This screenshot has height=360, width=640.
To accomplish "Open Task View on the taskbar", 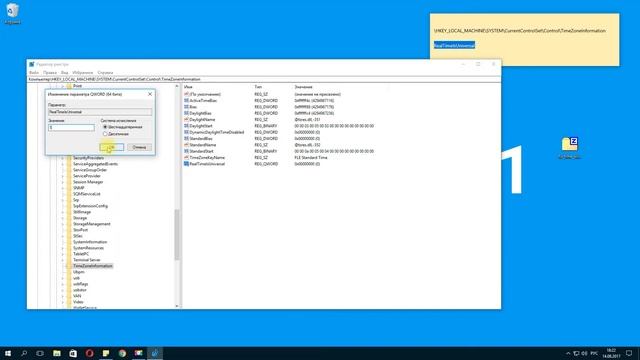I will (x=40, y=353).
